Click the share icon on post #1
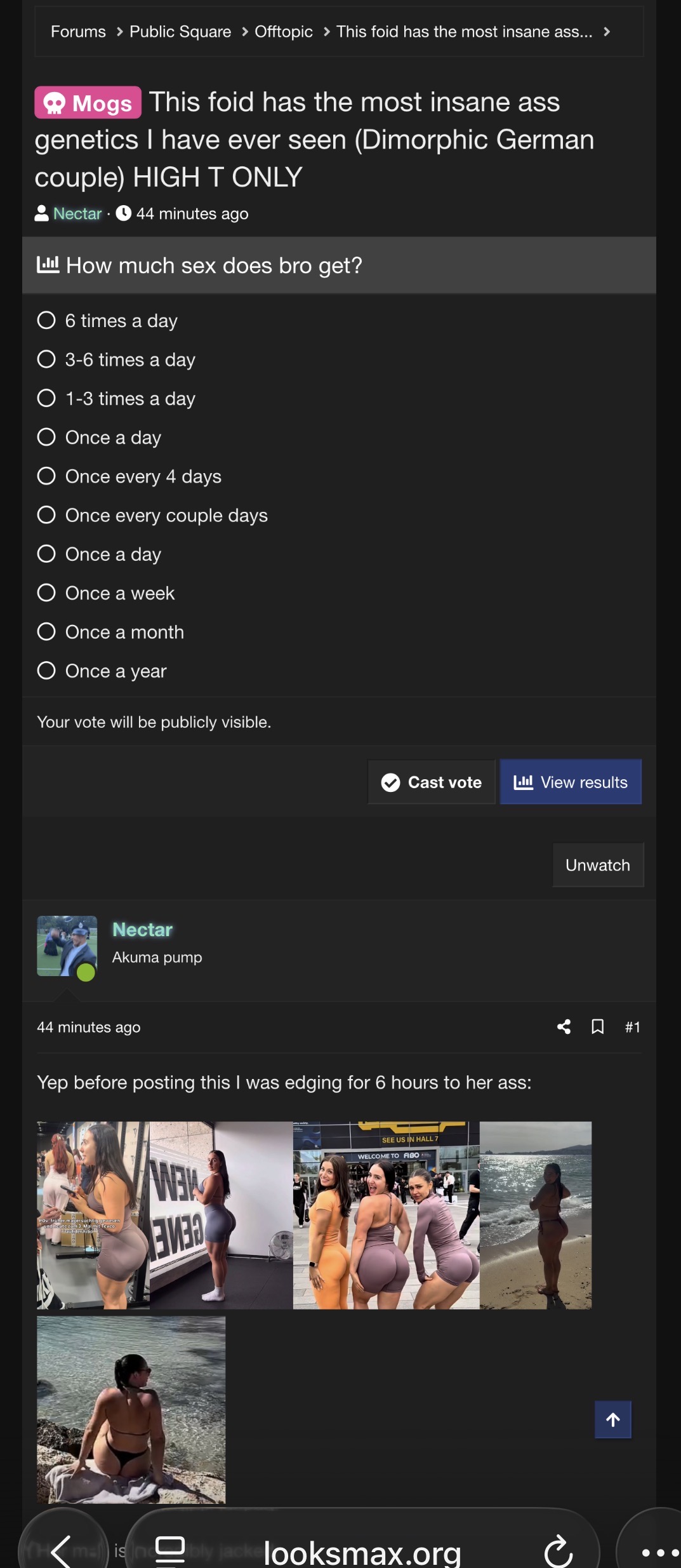Image resolution: width=681 pixels, height=1568 pixels. tap(564, 1027)
